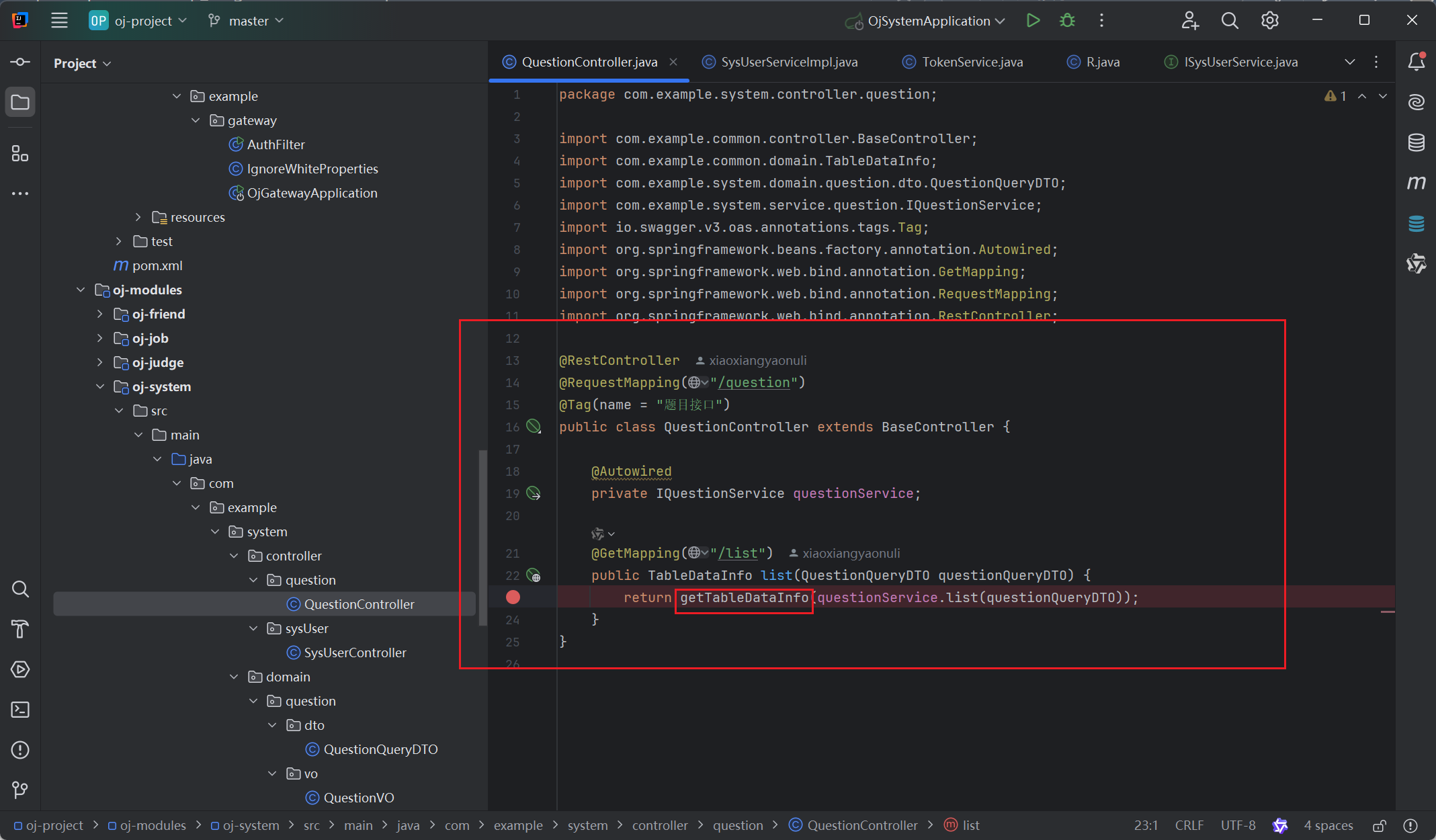Switch to ISysUserService.java tab

pyautogui.click(x=1231, y=62)
